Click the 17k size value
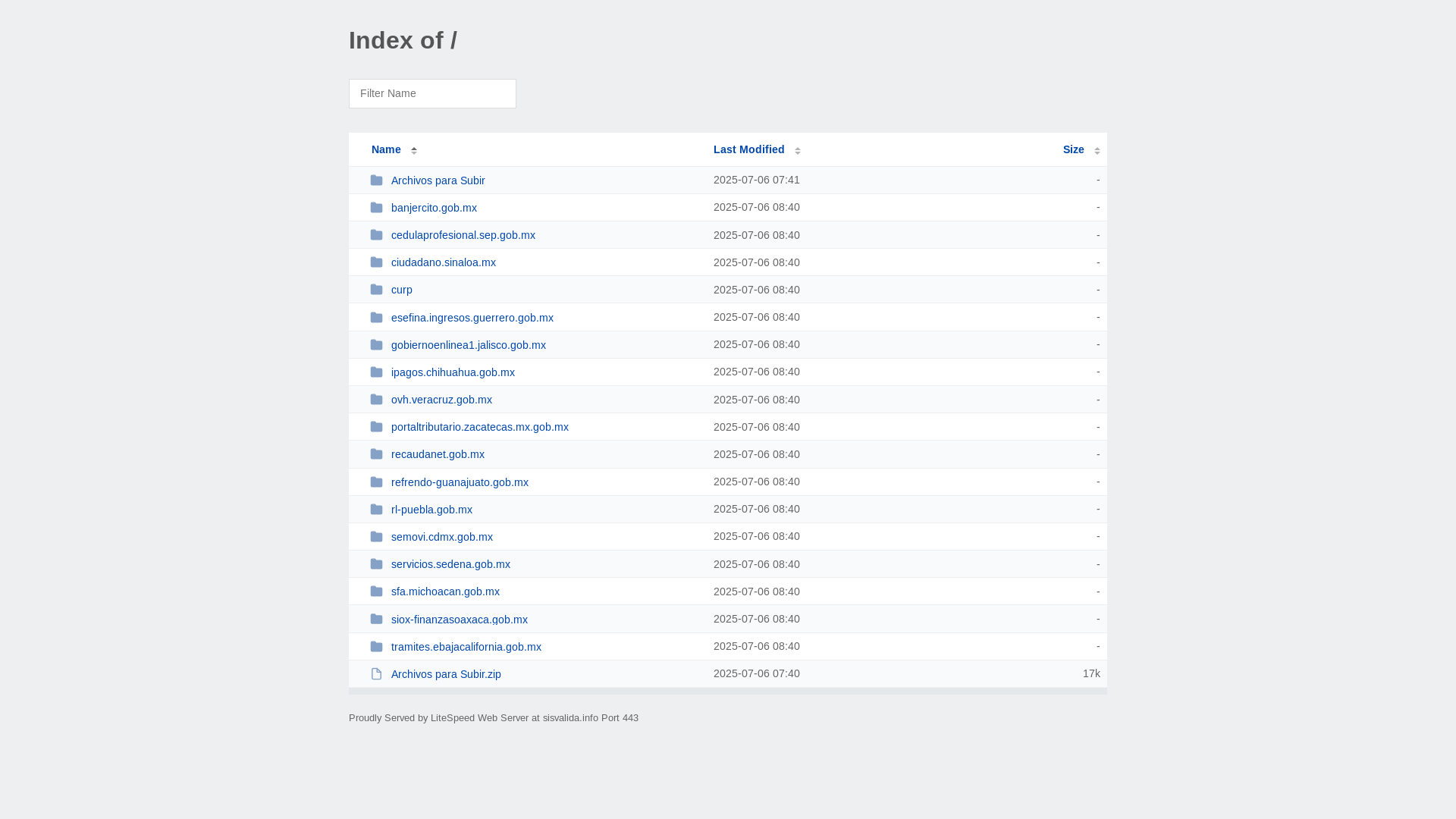The image size is (1456, 819). tap(1091, 673)
